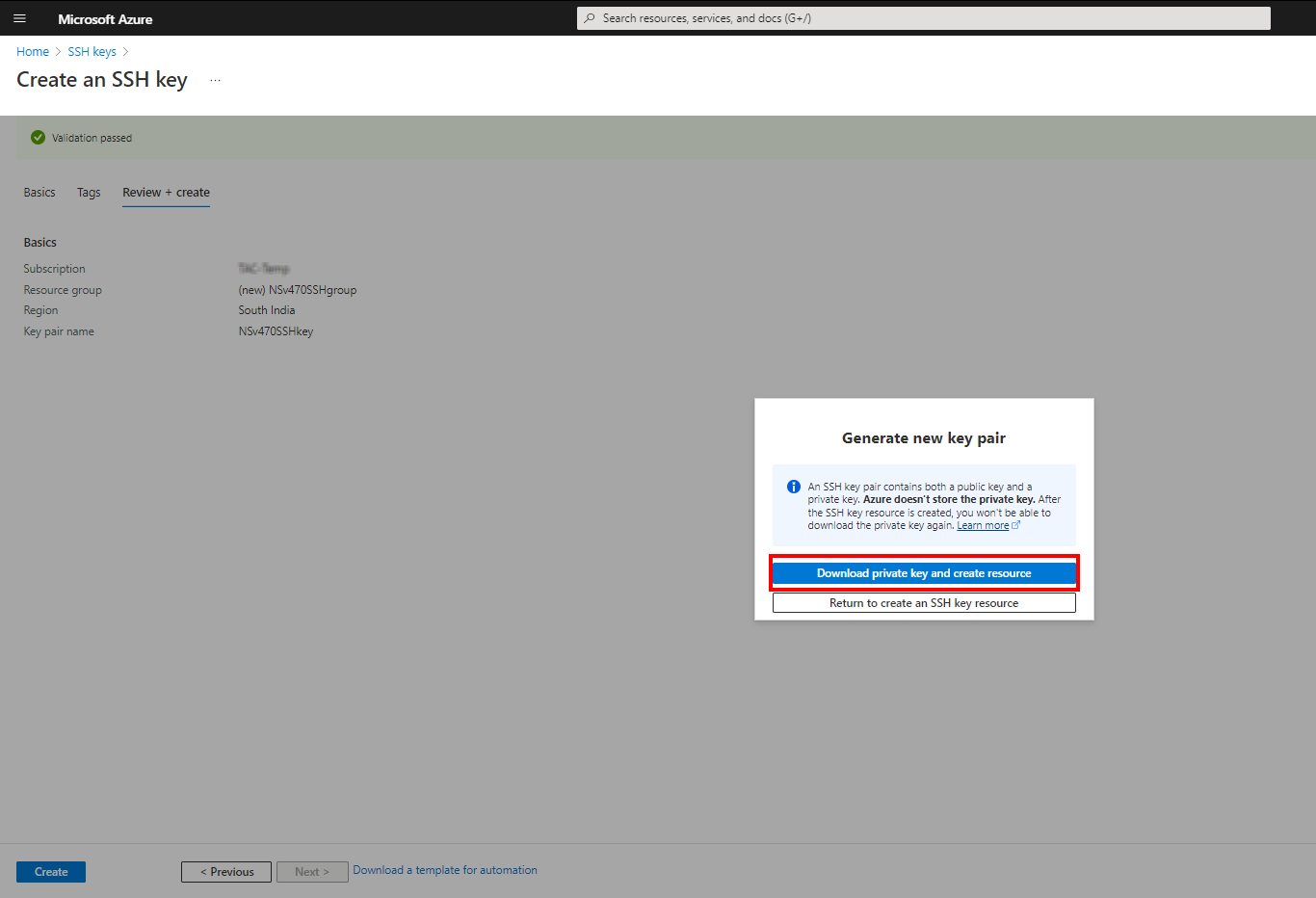Screen dimensions: 1316x898
Task: Click the blue info icon in the dialog
Action: tap(794, 487)
